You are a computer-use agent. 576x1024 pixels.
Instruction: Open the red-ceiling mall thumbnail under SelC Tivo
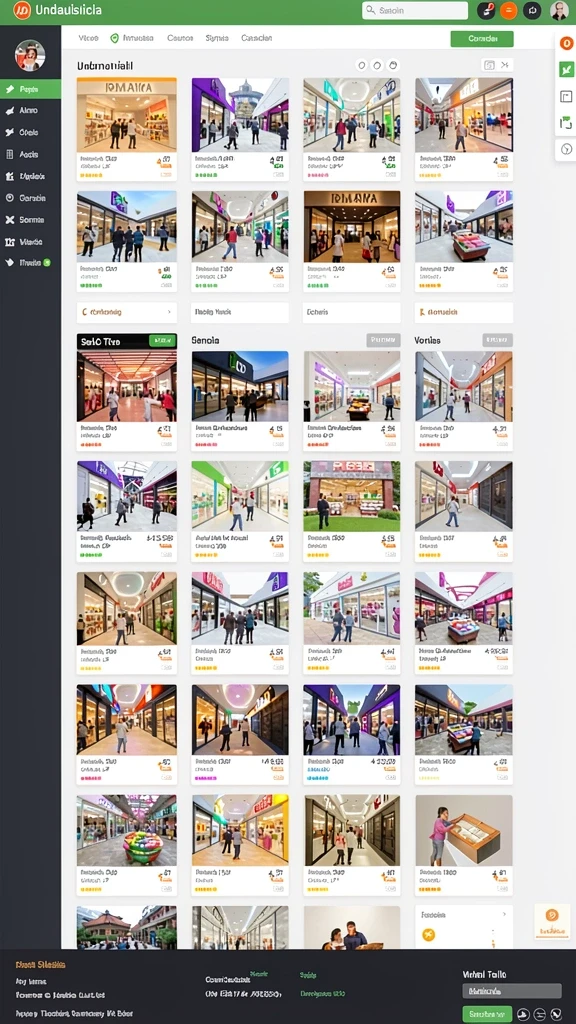(127, 387)
